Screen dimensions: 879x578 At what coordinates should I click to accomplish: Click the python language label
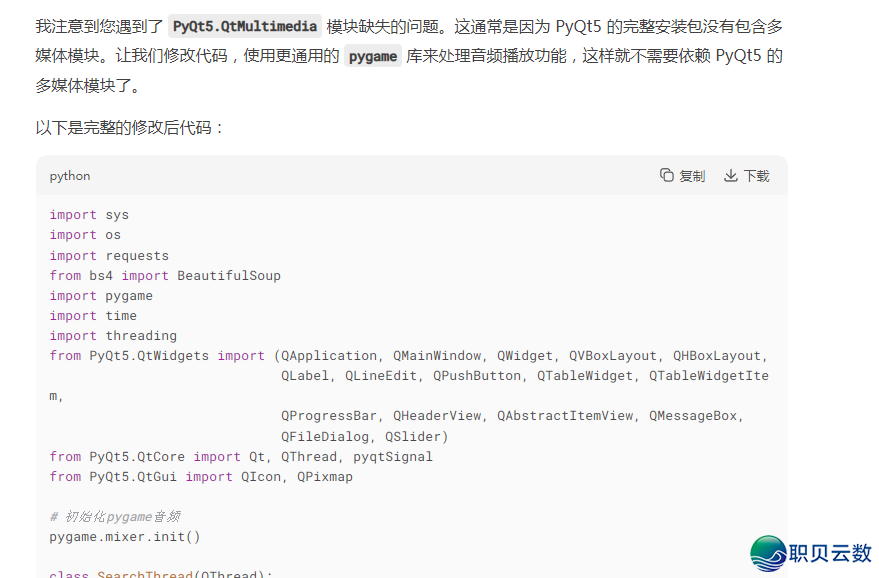point(70,176)
